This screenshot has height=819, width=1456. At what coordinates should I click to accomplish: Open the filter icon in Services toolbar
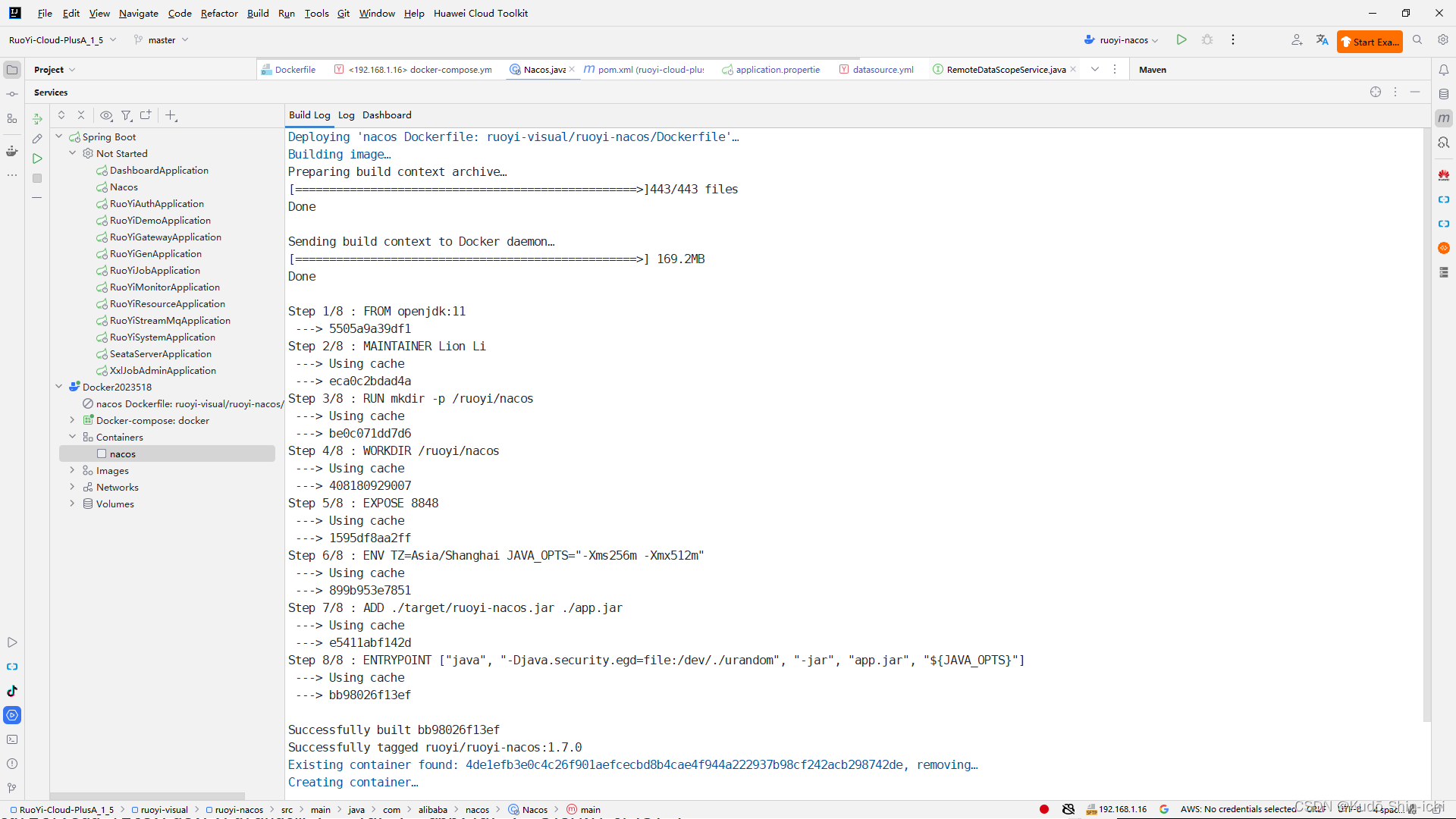pos(126,116)
